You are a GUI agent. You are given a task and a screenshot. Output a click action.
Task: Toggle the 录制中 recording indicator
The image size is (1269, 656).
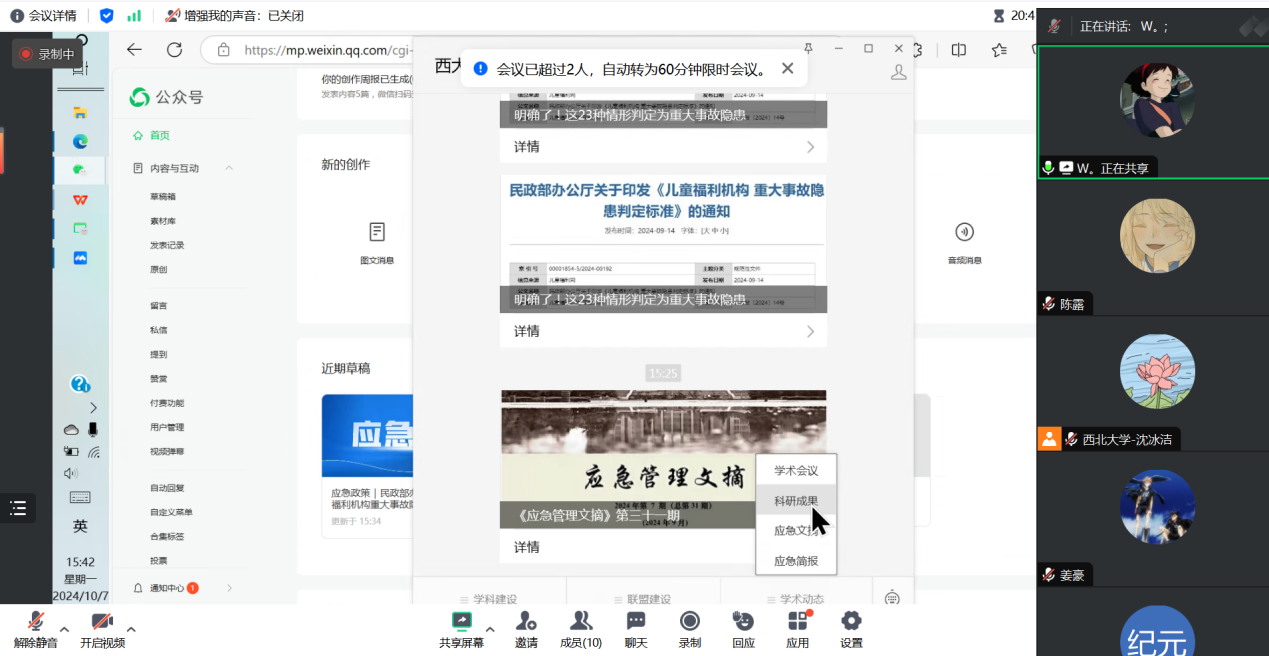(x=47, y=54)
